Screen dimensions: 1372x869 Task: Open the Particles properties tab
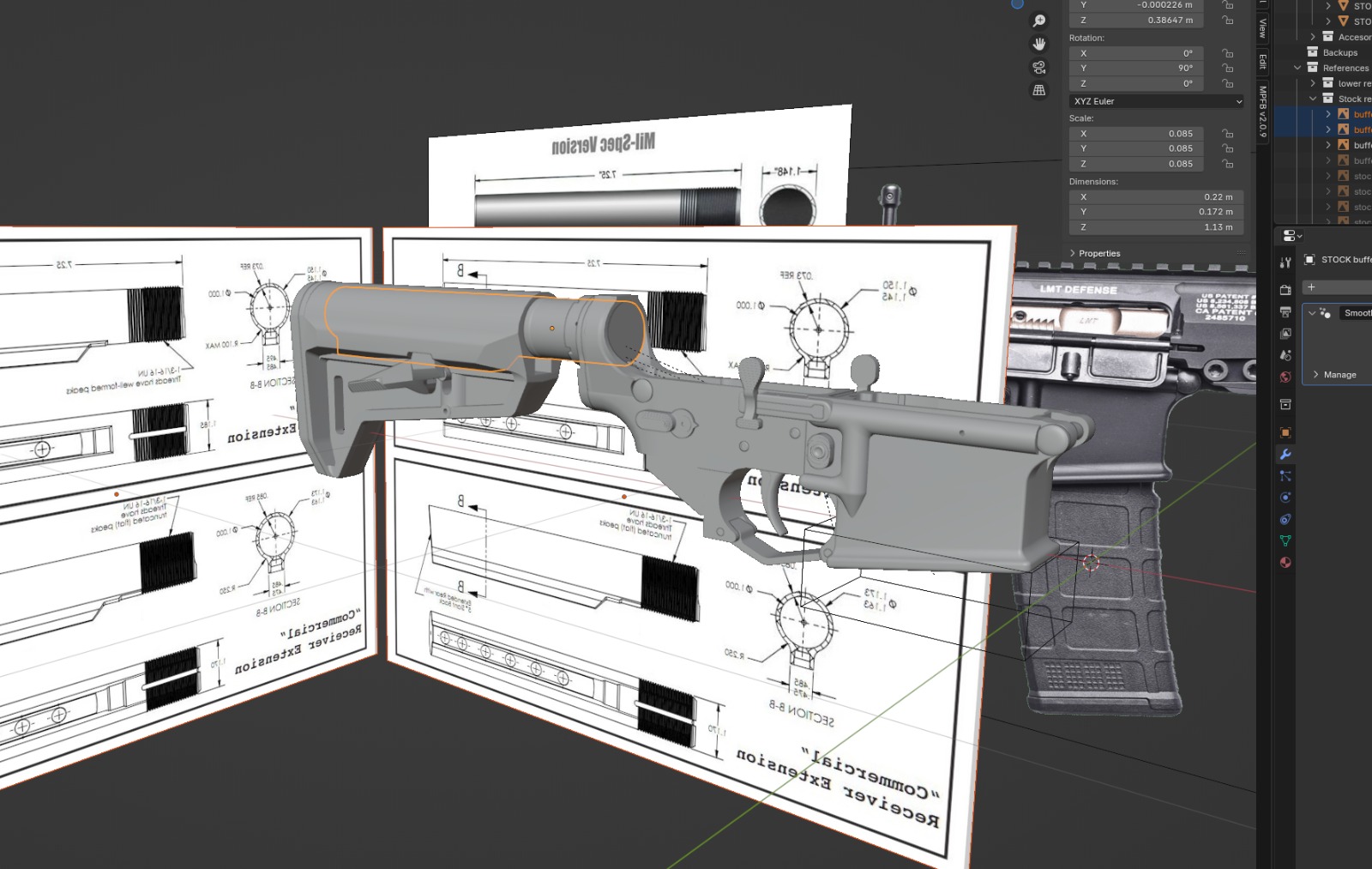pyautogui.click(x=1285, y=475)
